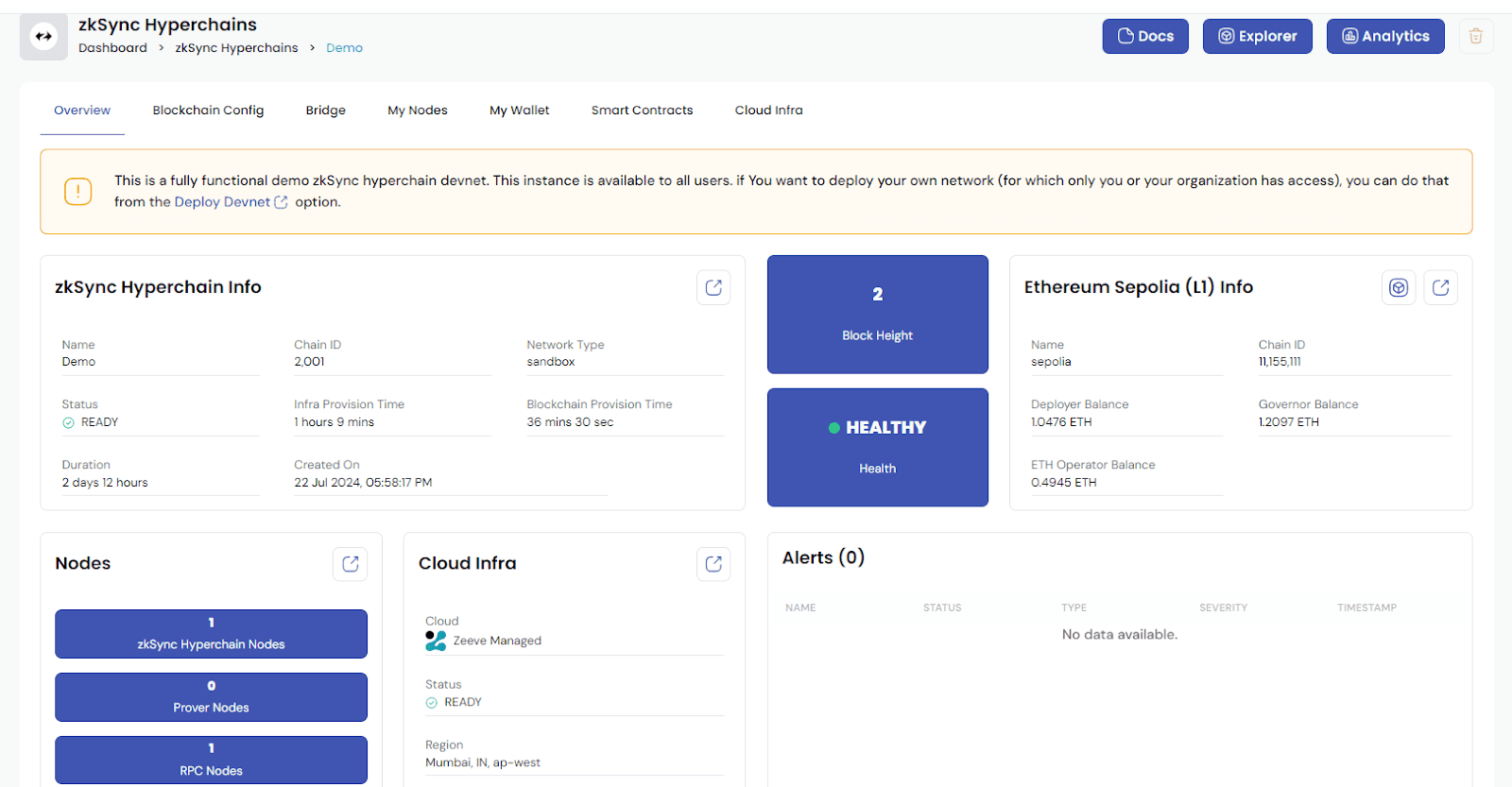Open the My Nodes tab
This screenshot has width=1512, height=787.
click(x=418, y=111)
